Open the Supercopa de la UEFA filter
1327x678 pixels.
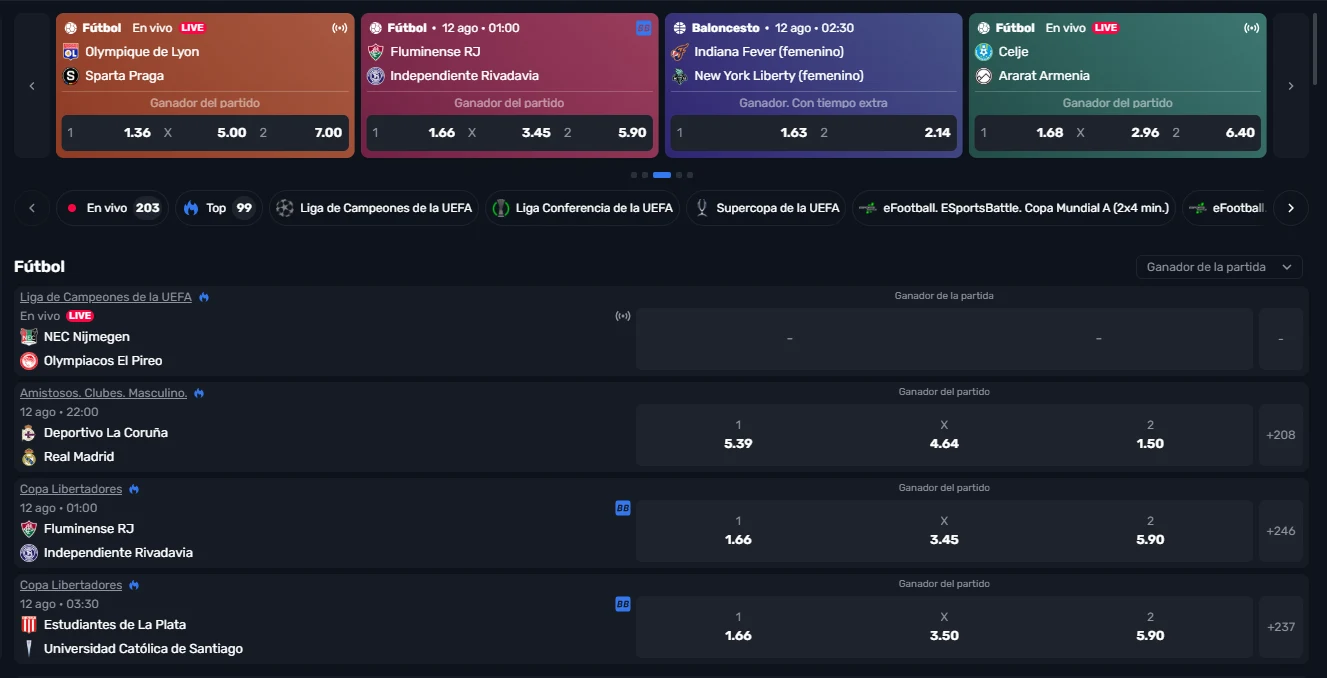pos(766,208)
